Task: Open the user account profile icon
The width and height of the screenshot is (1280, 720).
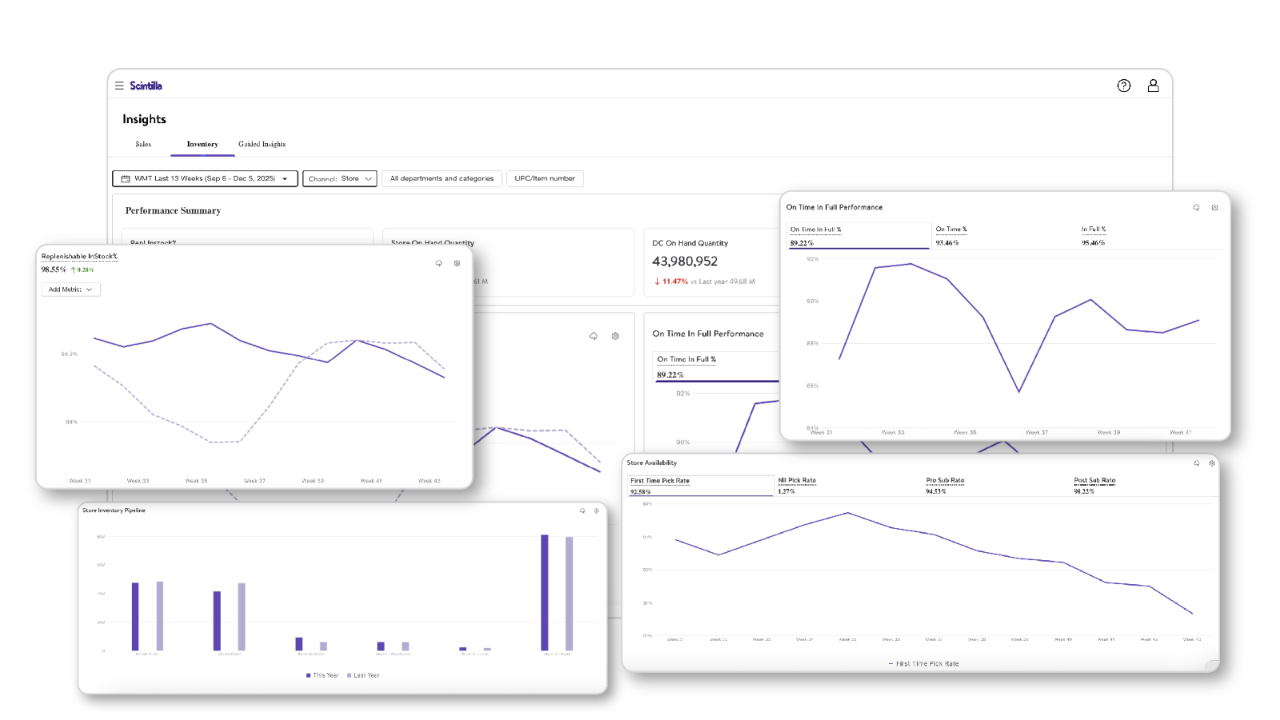Action: 1153,86
